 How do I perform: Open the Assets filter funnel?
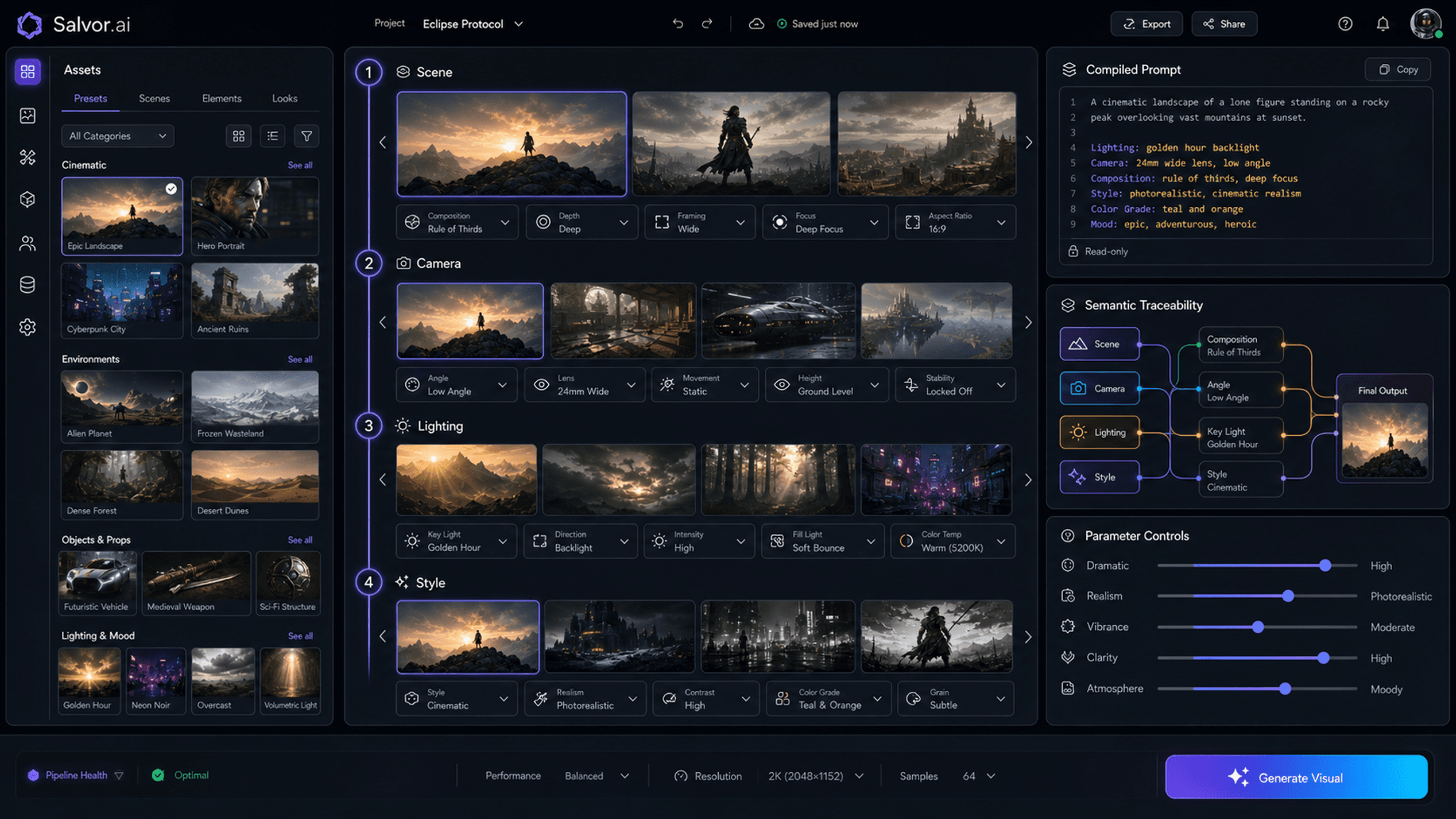coord(306,136)
